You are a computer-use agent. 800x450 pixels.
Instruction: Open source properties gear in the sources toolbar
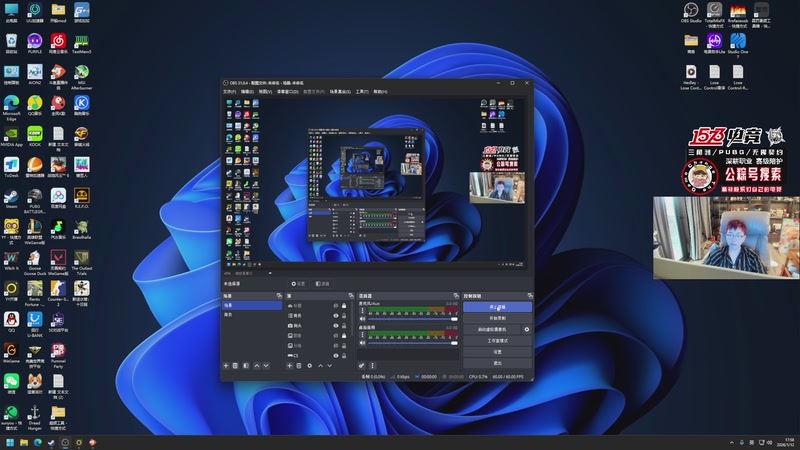(x=310, y=366)
